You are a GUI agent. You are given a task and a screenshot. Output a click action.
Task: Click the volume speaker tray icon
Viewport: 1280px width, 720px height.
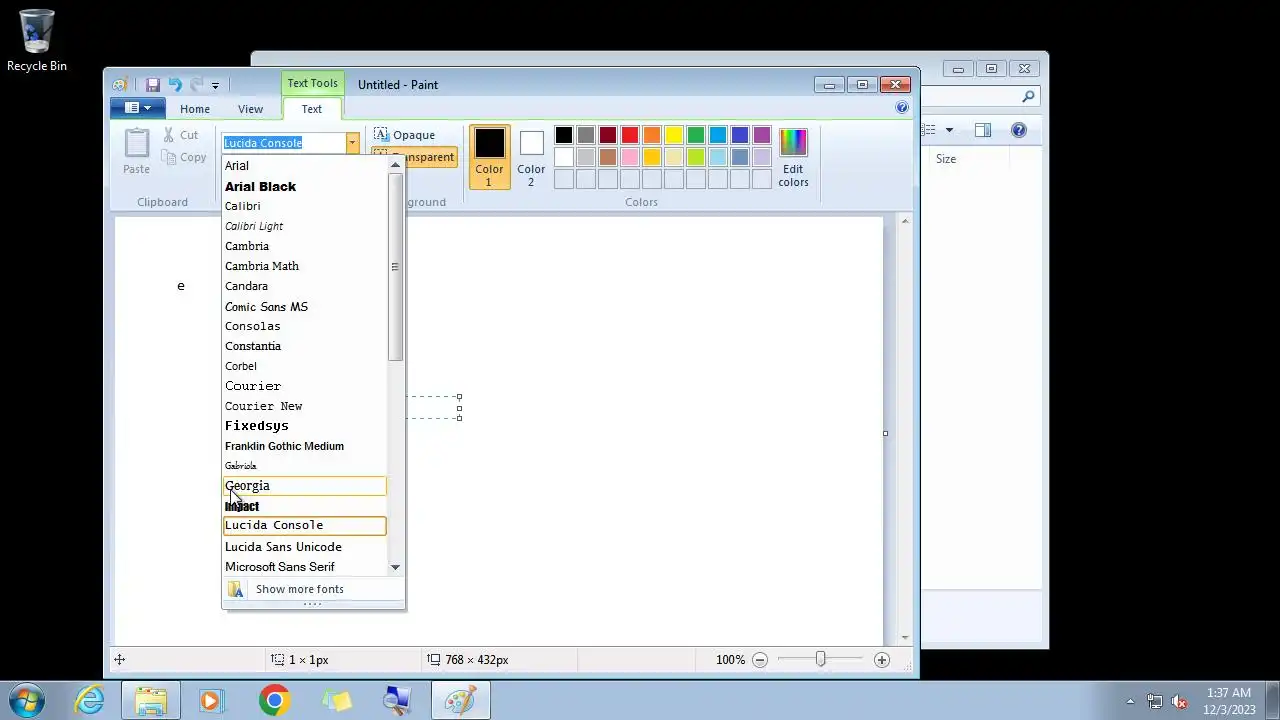(x=1179, y=701)
